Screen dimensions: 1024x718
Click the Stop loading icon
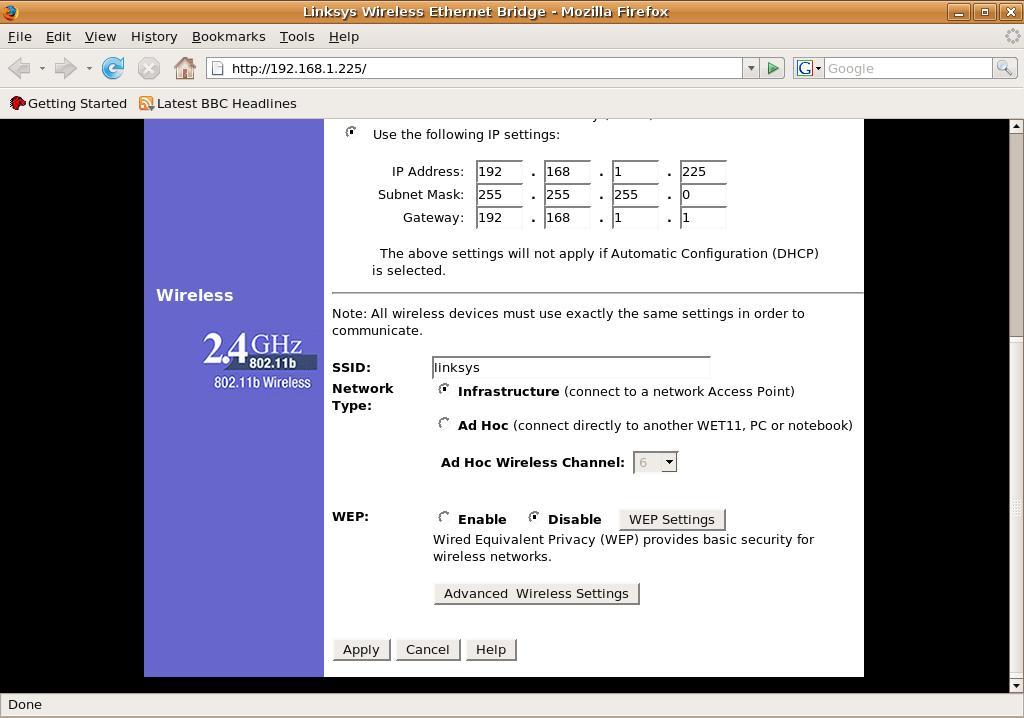pyautogui.click(x=148, y=68)
